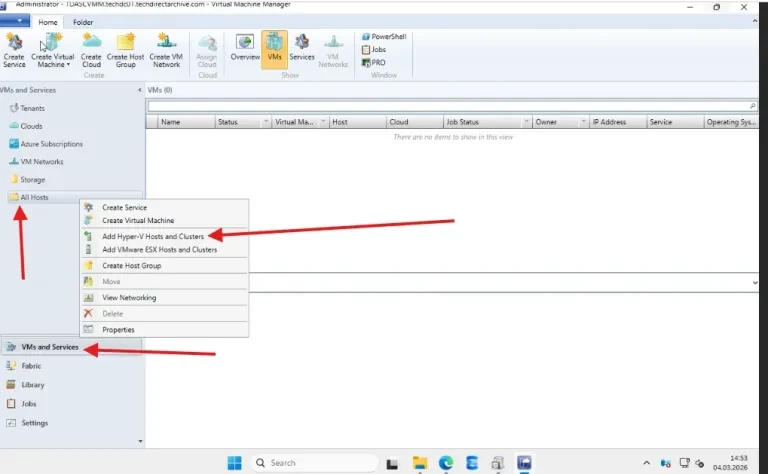Show the Services view
The height and width of the screenshot is (474, 768).
point(302,47)
